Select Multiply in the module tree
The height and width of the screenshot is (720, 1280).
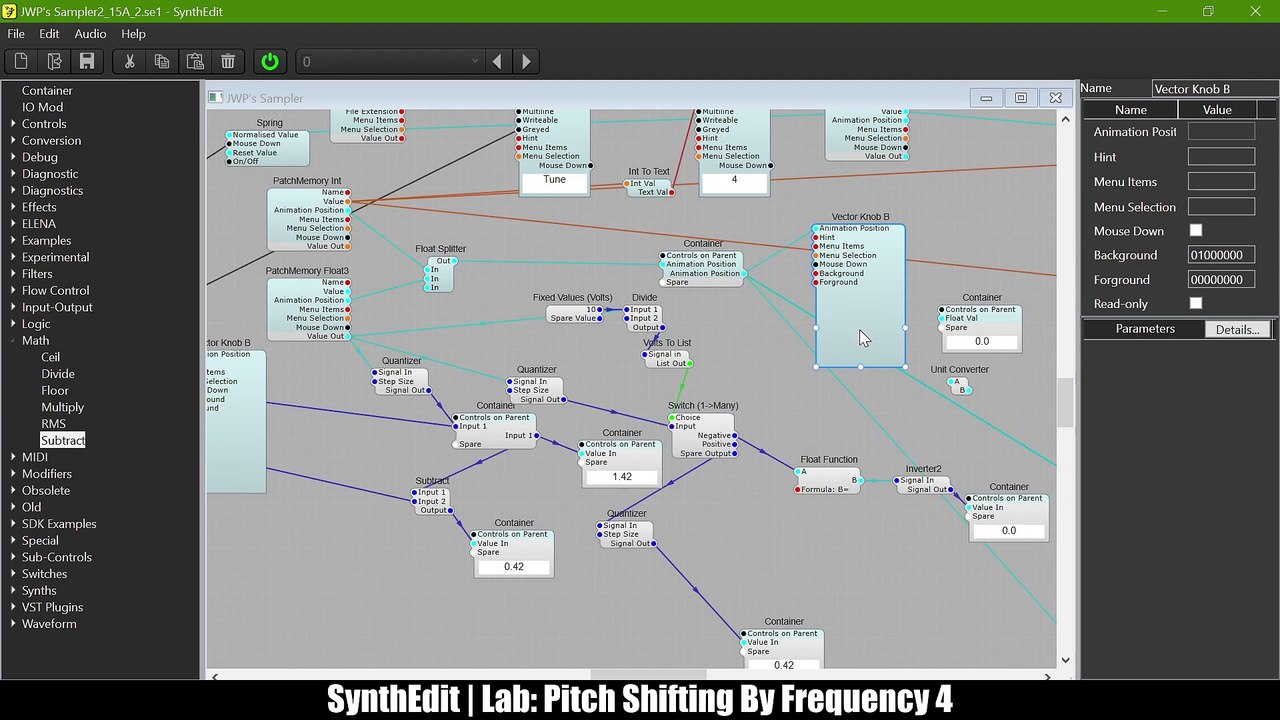point(62,407)
